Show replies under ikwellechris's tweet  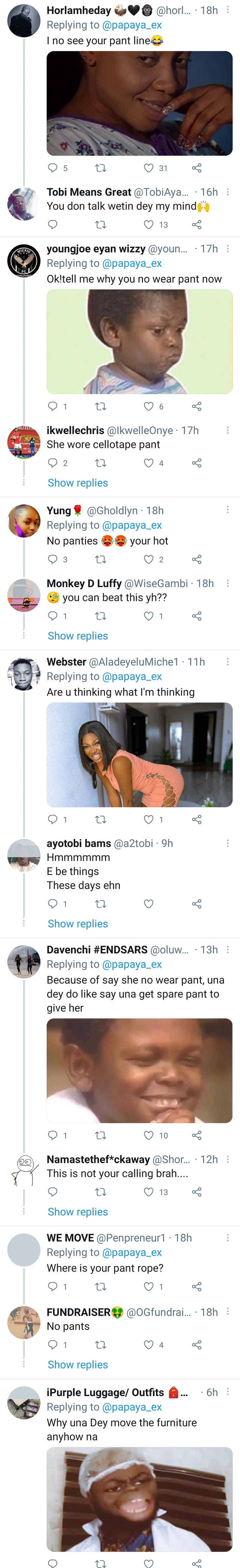78,483
